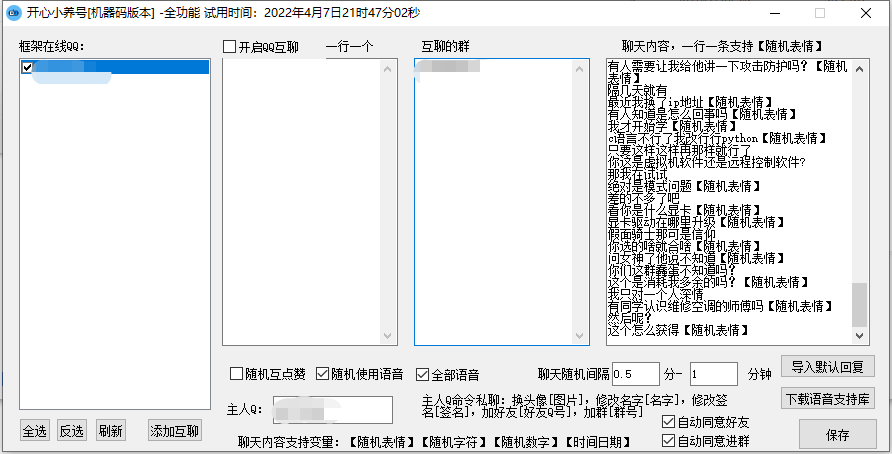Image resolution: width=892 pixels, height=454 pixels.
Task: Click the 添加互聊 button
Action: point(174,431)
